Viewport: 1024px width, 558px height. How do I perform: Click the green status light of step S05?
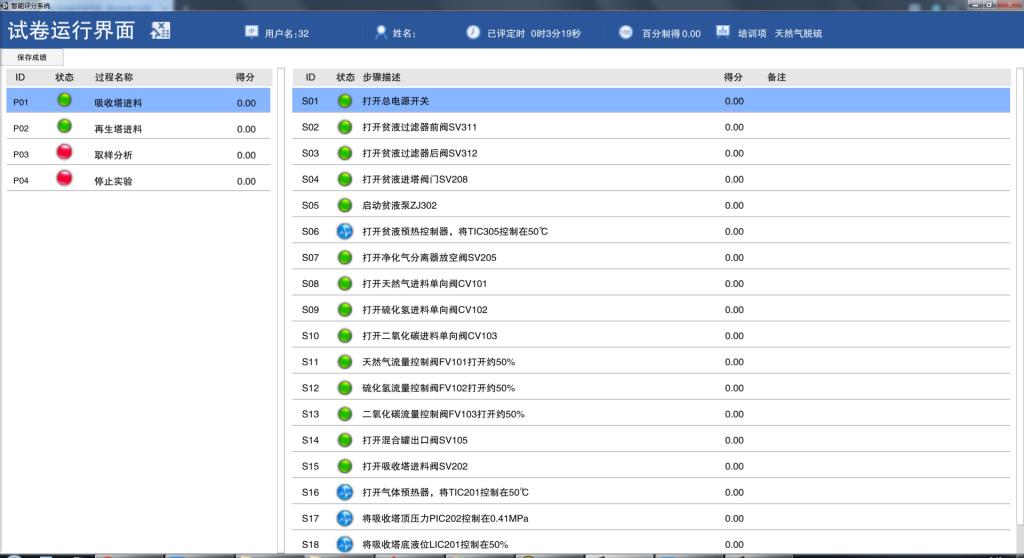pos(345,205)
